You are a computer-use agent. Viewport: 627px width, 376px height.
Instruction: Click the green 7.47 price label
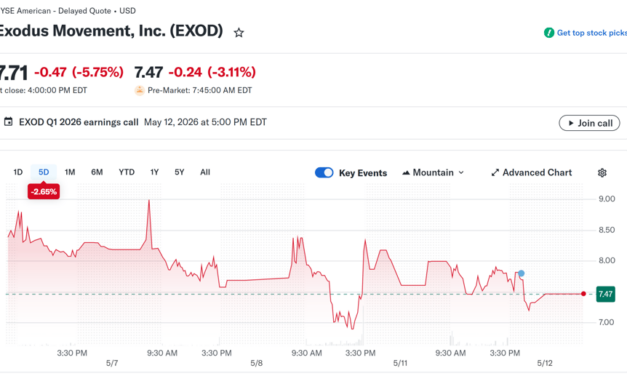click(605, 294)
